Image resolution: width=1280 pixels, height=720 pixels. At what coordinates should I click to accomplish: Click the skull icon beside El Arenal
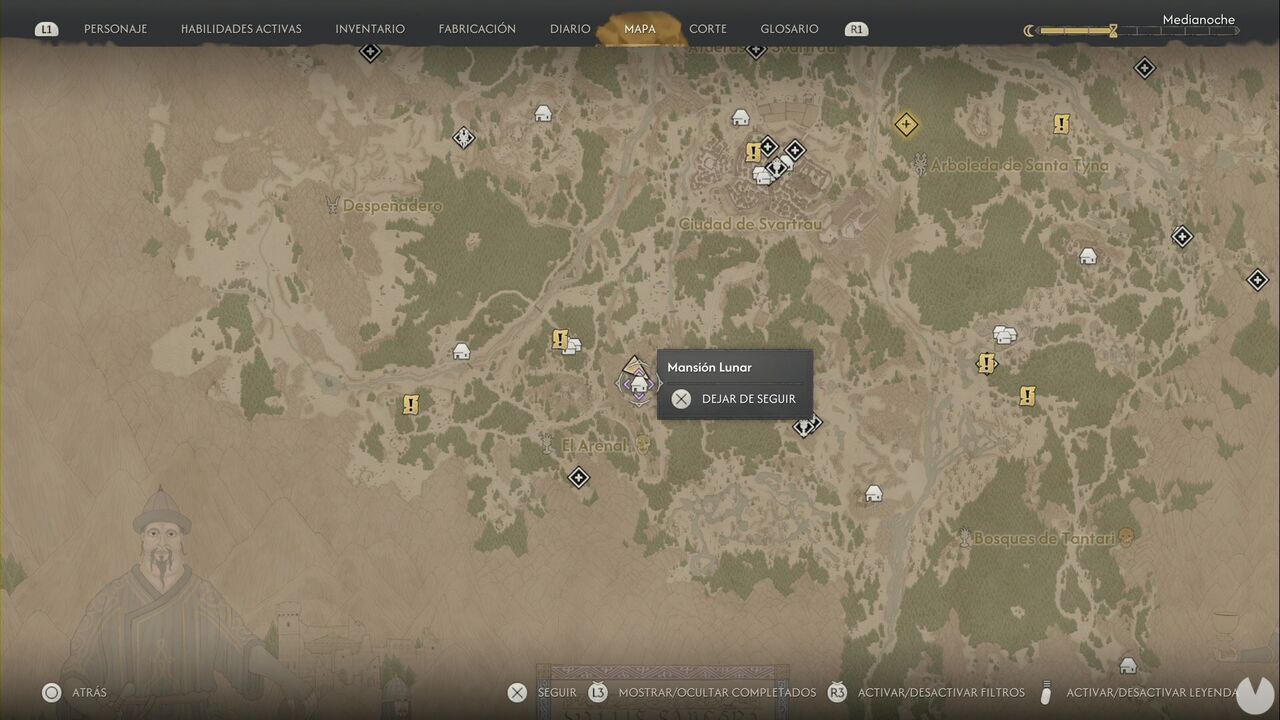[643, 445]
